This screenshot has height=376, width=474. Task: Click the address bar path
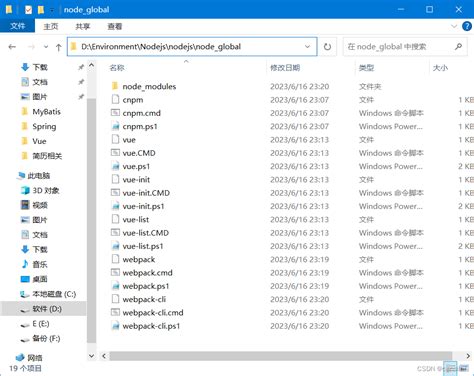click(x=161, y=47)
